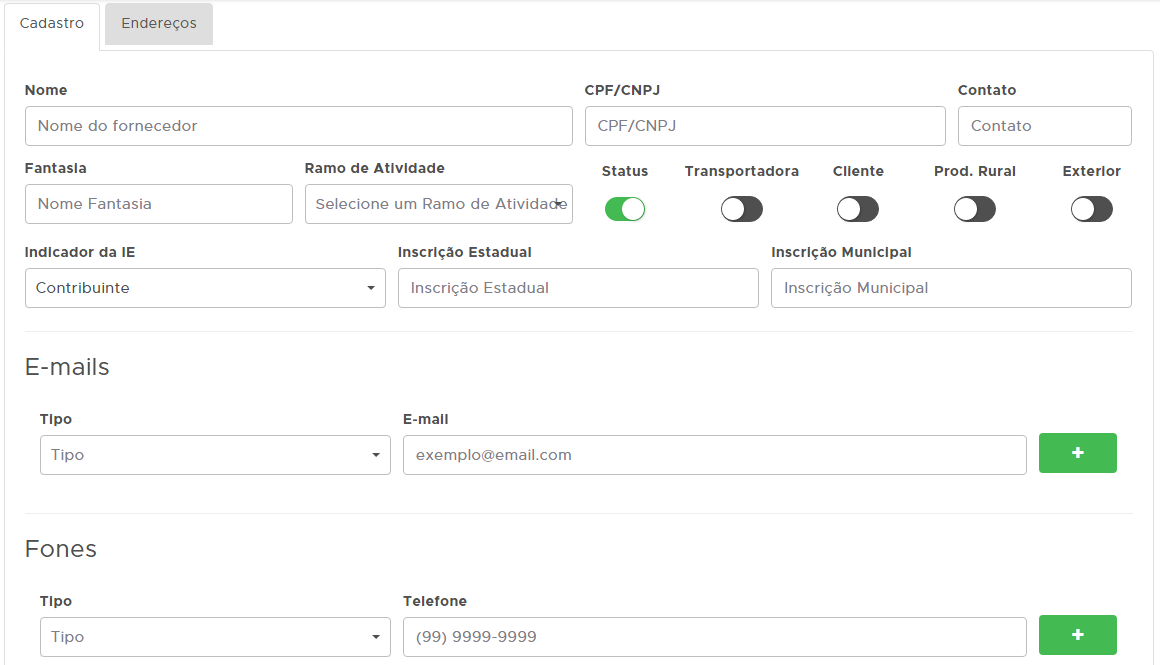The height and width of the screenshot is (665, 1160).
Task: Toggle the Cliente switch on
Action: 857,209
